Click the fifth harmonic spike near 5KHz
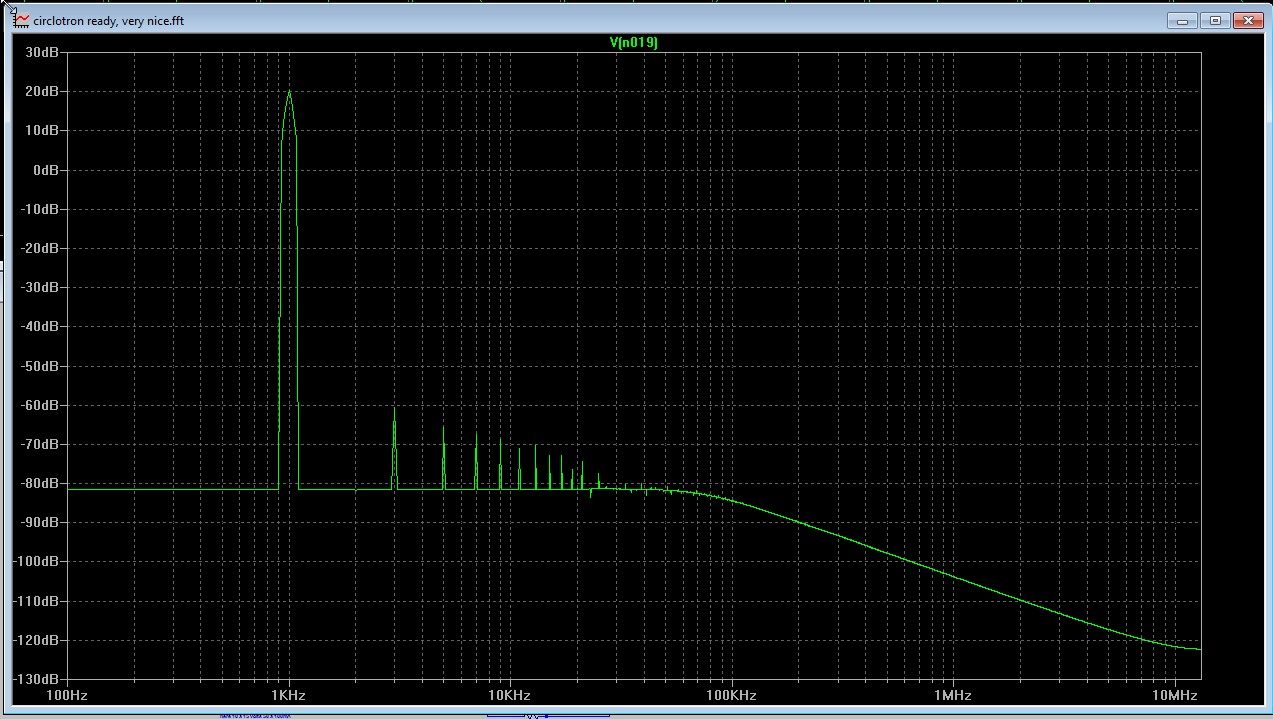Viewport: 1273px width, 719px height. pyautogui.click(x=443, y=458)
